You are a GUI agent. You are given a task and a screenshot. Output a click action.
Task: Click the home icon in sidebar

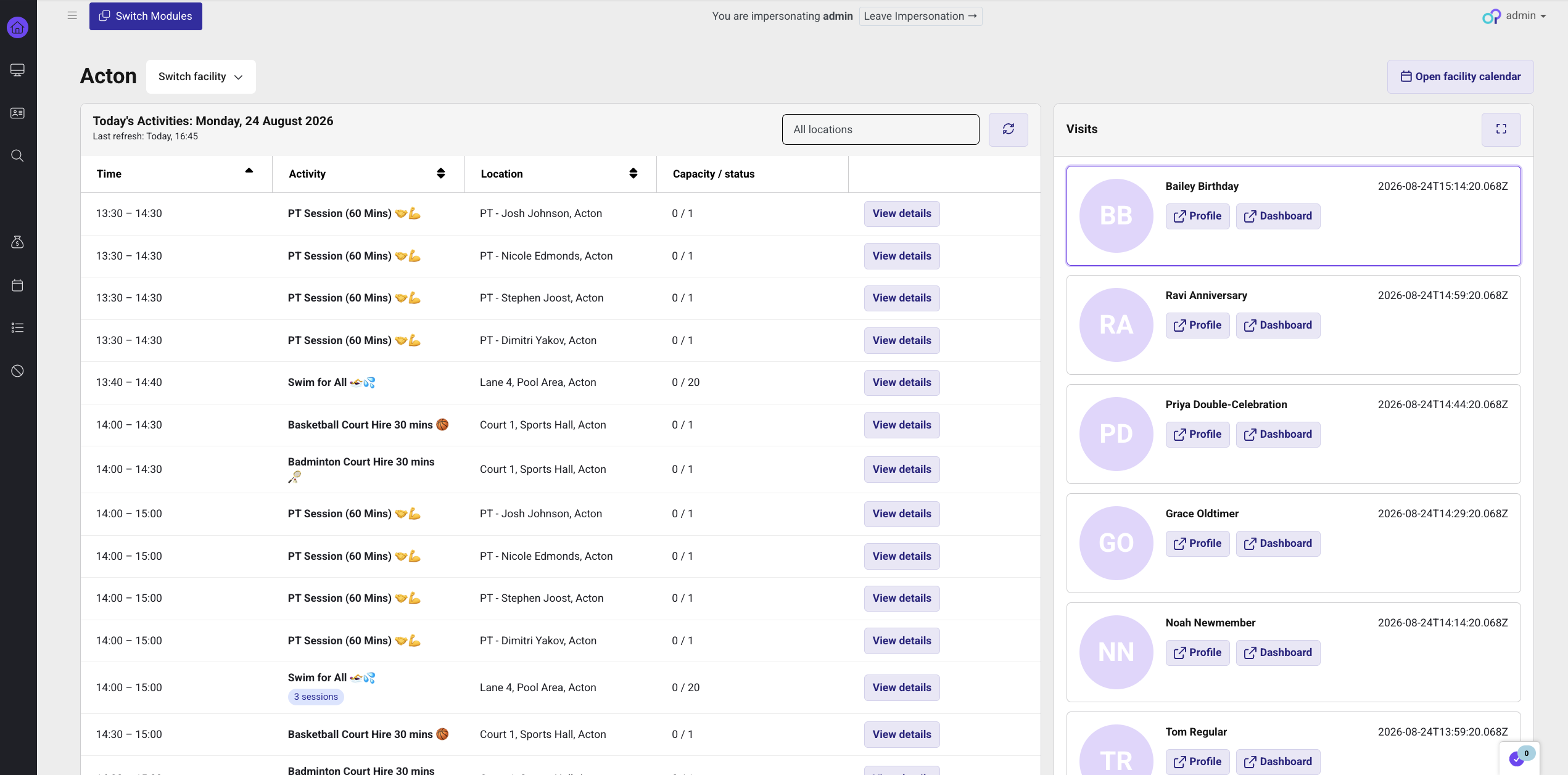(x=17, y=27)
